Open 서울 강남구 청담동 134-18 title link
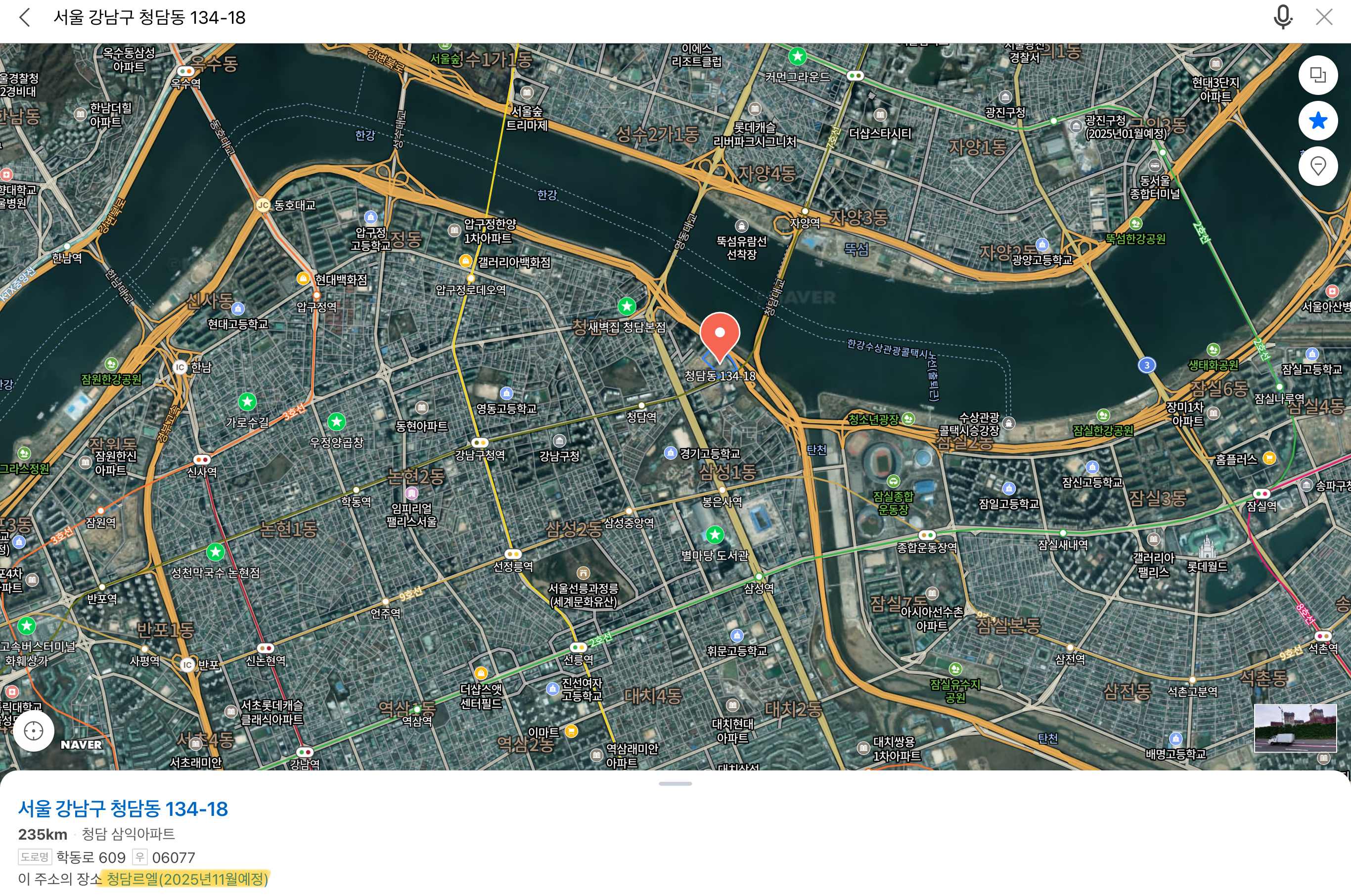1351x896 pixels. [x=123, y=808]
